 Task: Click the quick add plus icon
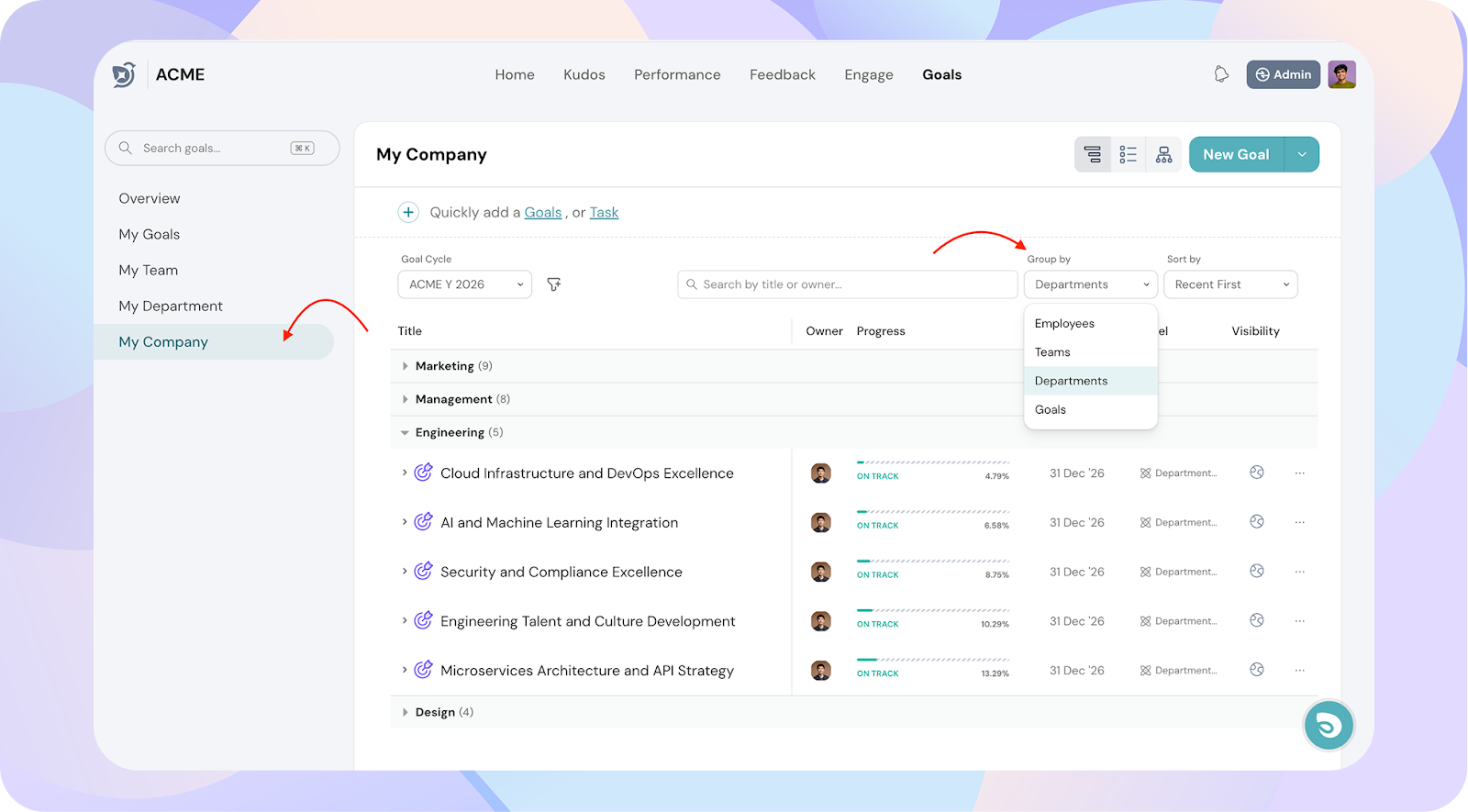408,212
